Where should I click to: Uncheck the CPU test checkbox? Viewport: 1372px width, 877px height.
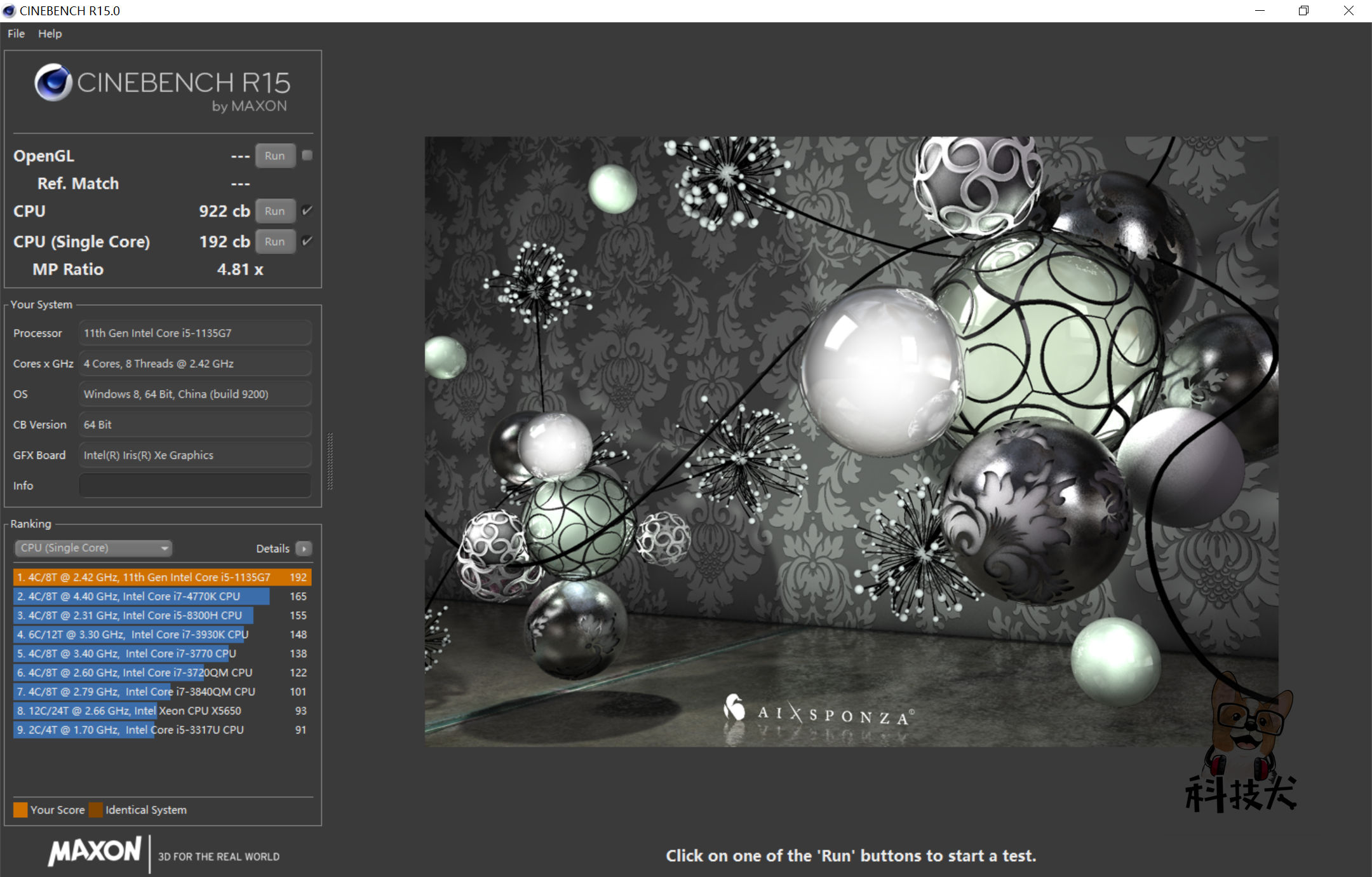pos(307,210)
